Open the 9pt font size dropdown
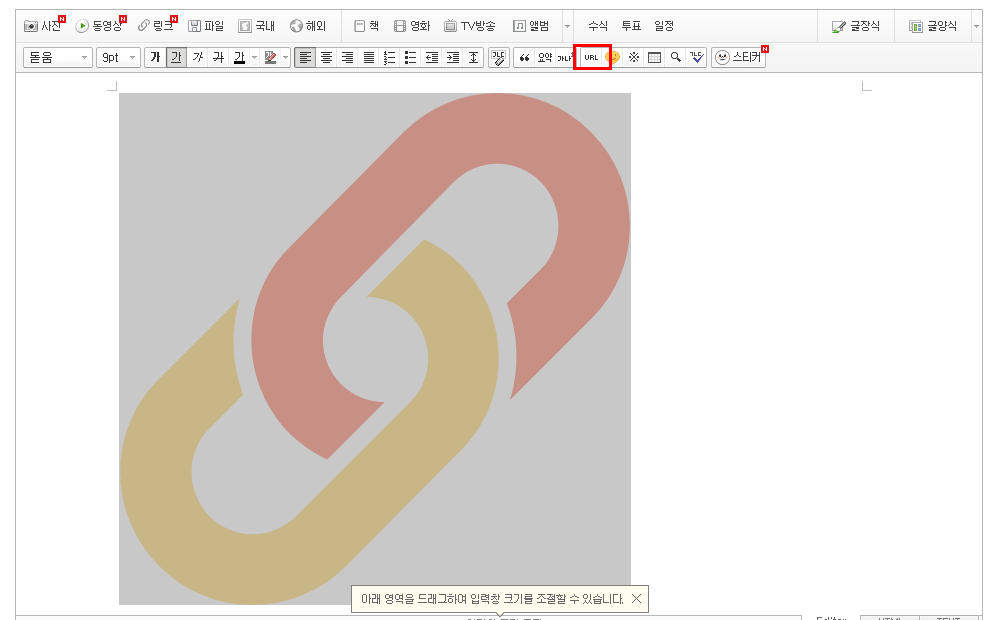This screenshot has height=620, width=999. [x=118, y=57]
